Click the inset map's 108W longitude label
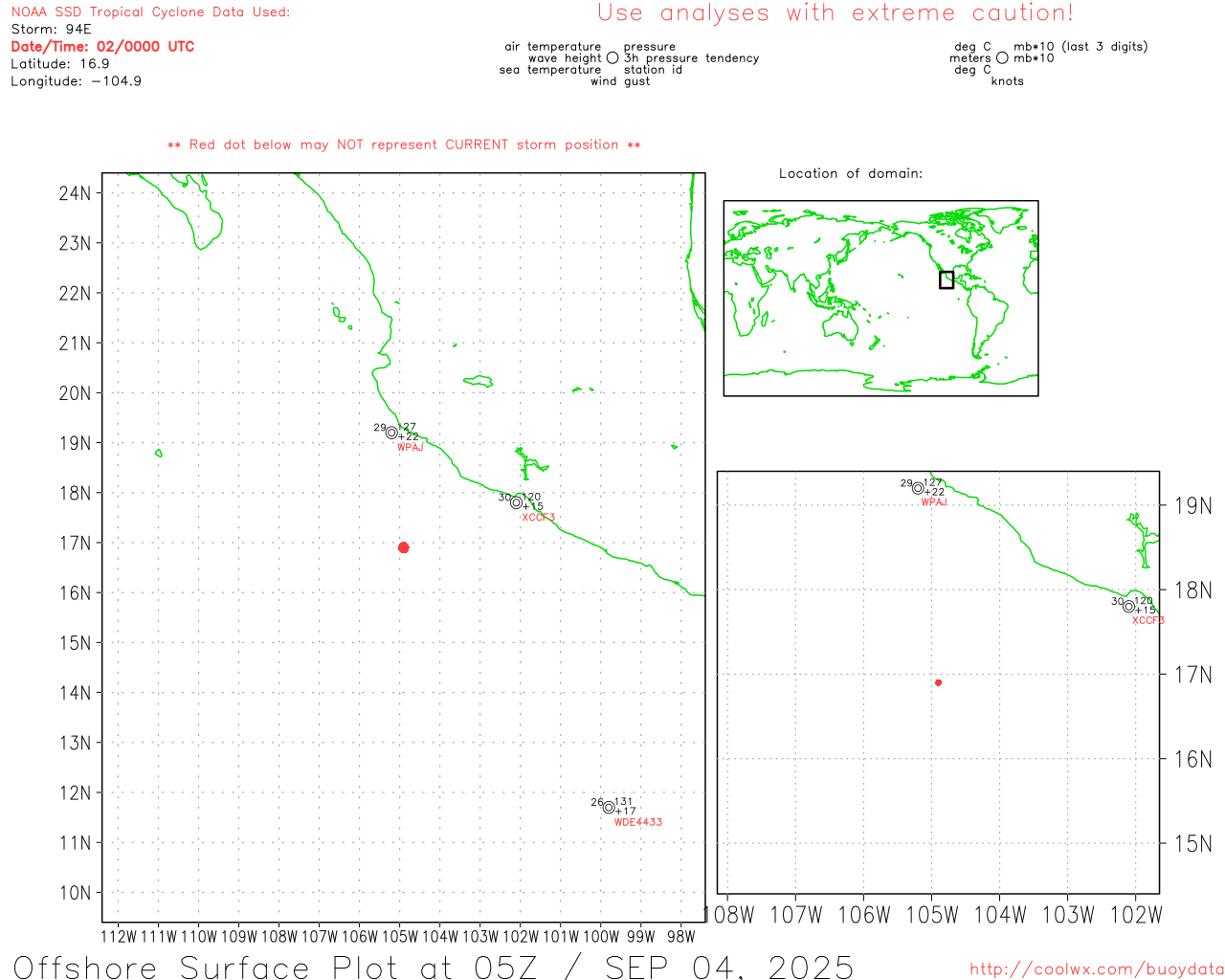The height and width of the screenshot is (980, 1225). coord(729,915)
